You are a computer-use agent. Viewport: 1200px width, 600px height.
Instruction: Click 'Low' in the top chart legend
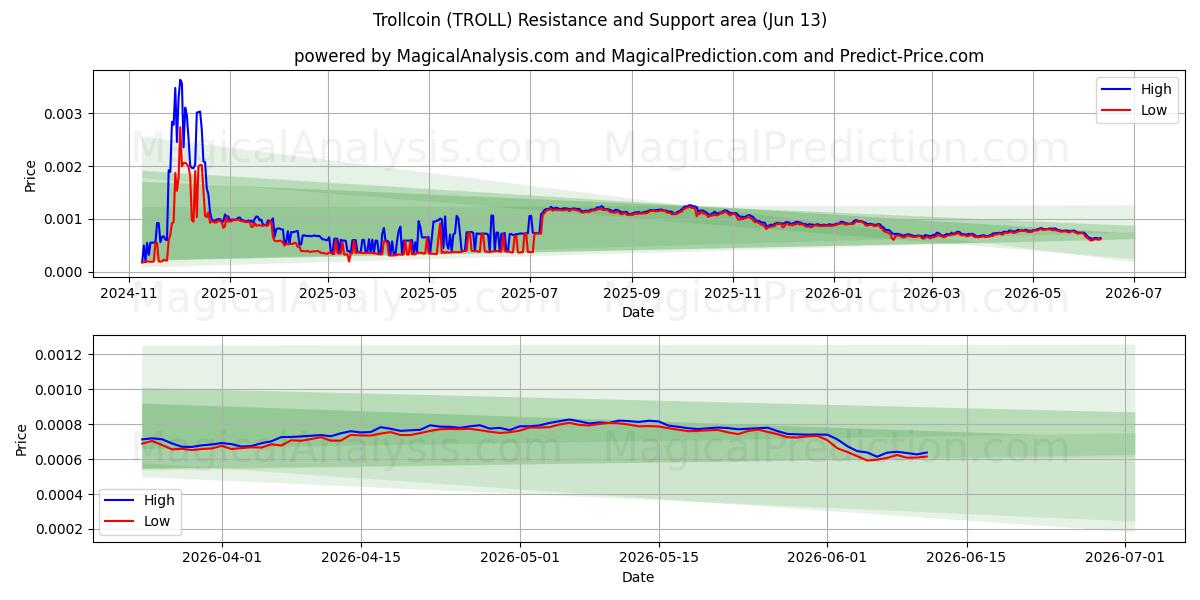pyautogui.click(x=1154, y=110)
